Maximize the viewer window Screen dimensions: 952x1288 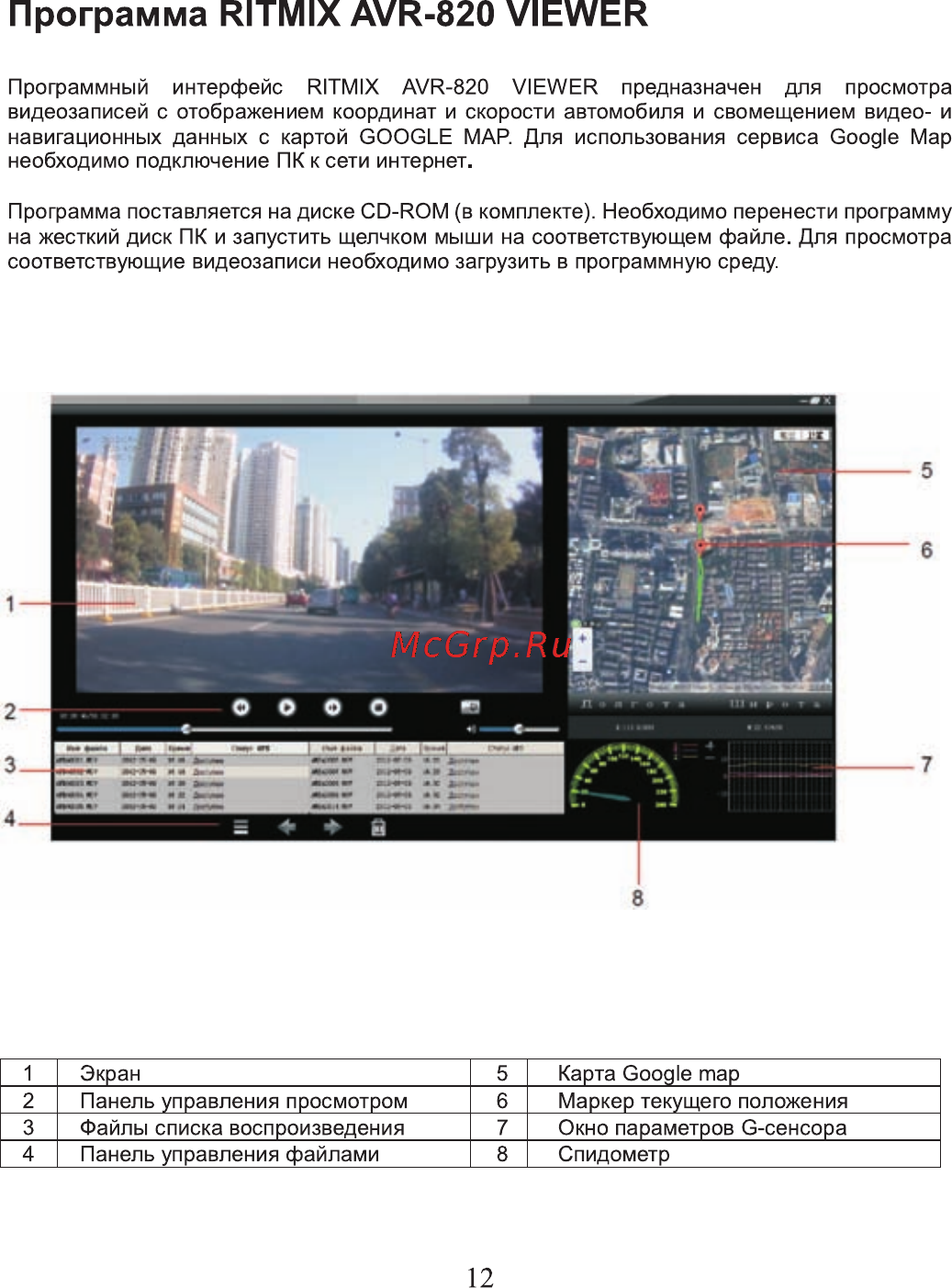click(x=814, y=401)
